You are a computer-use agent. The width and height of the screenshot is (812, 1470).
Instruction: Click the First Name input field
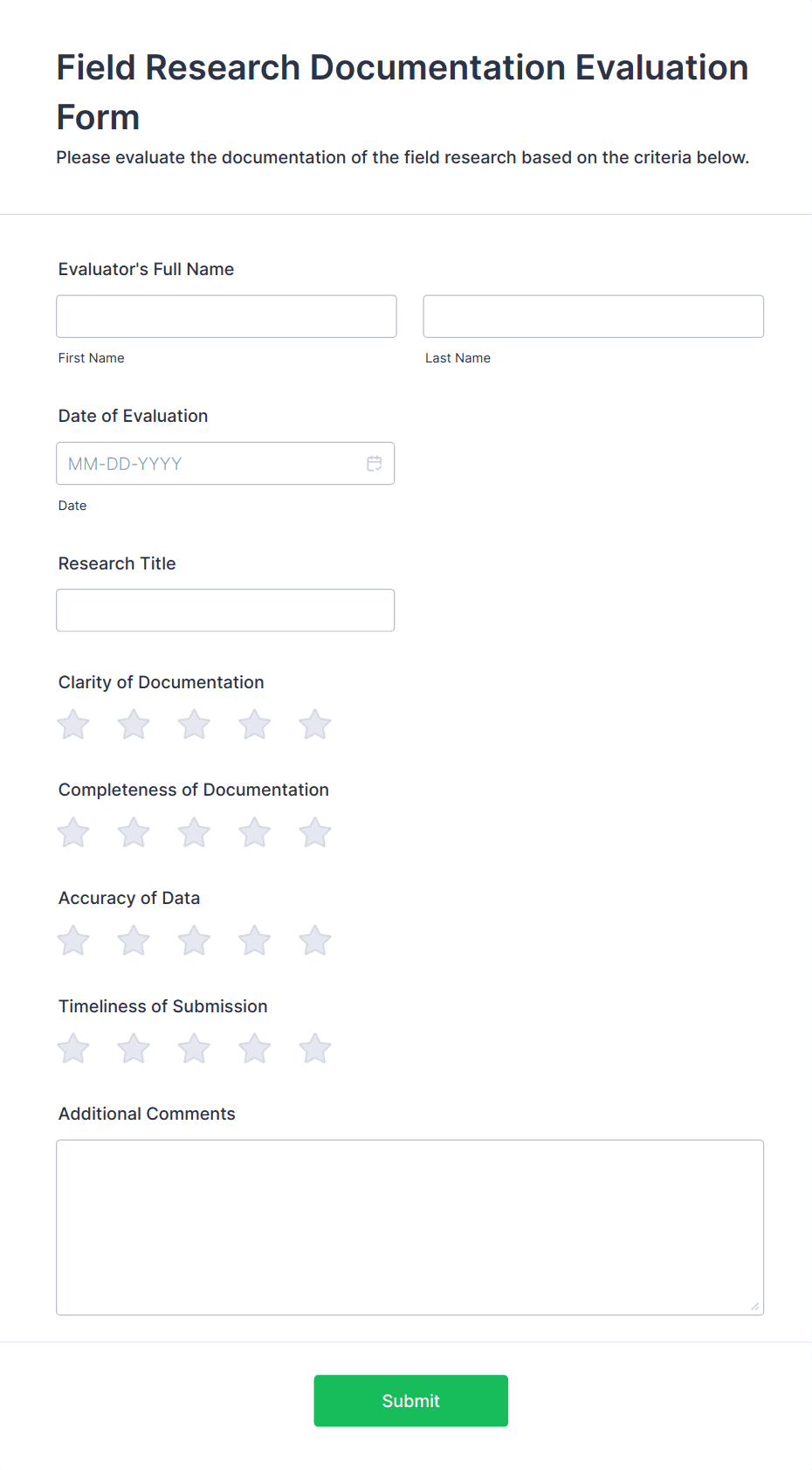click(x=226, y=316)
